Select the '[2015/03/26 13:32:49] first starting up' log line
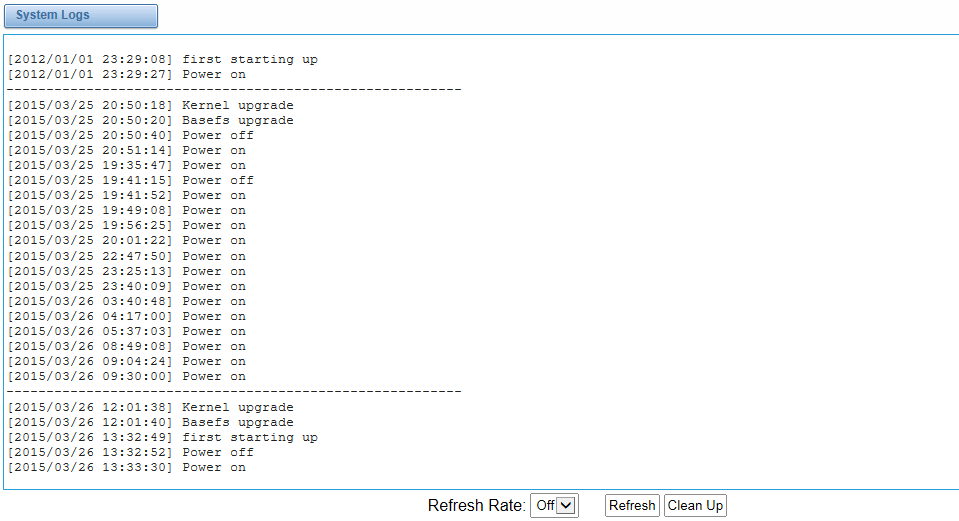Screen dimensions: 959x521 (x=163, y=437)
